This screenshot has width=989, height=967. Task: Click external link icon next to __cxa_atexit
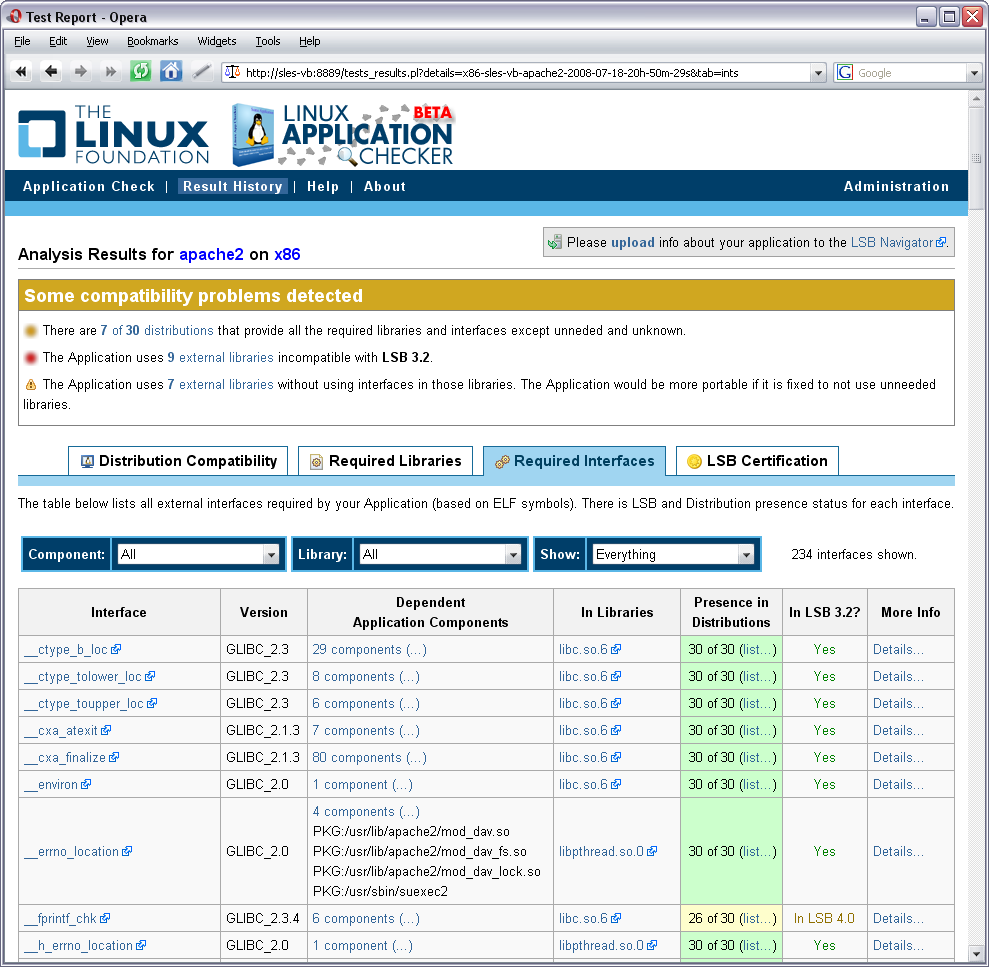coord(106,730)
